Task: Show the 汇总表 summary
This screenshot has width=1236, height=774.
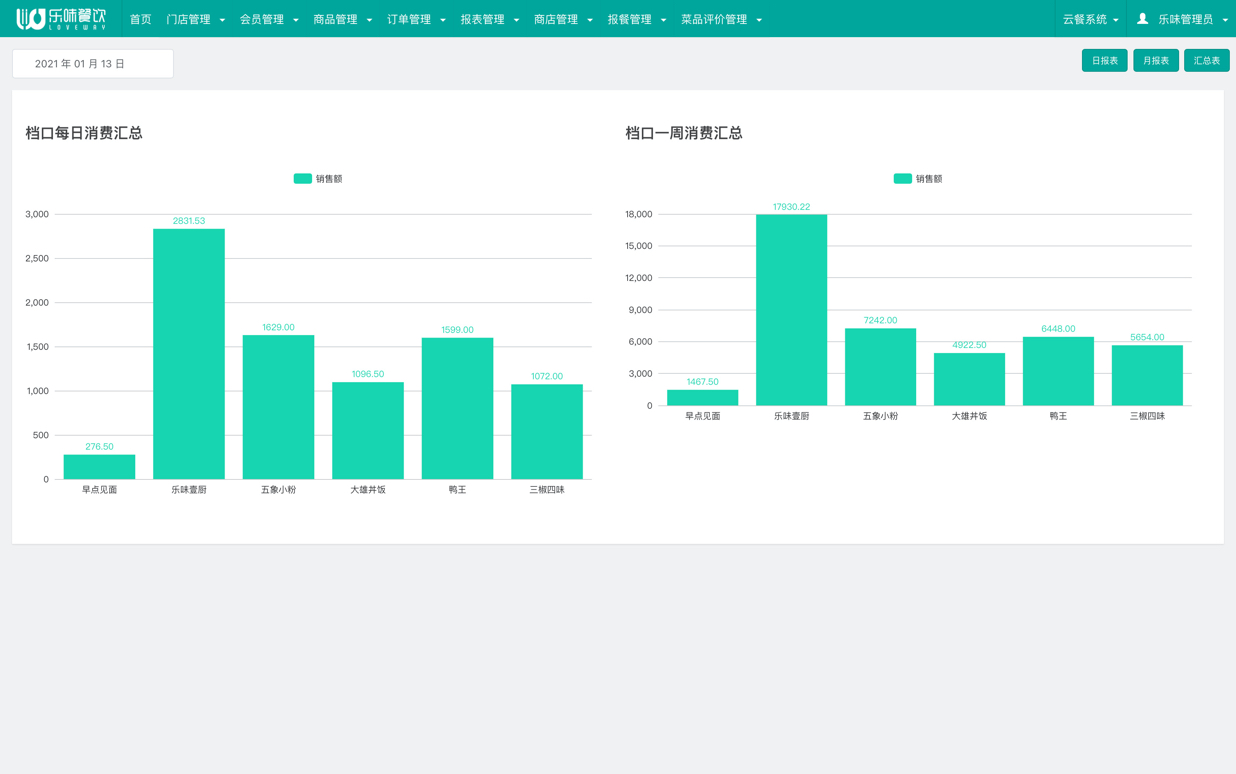Action: click(1207, 61)
